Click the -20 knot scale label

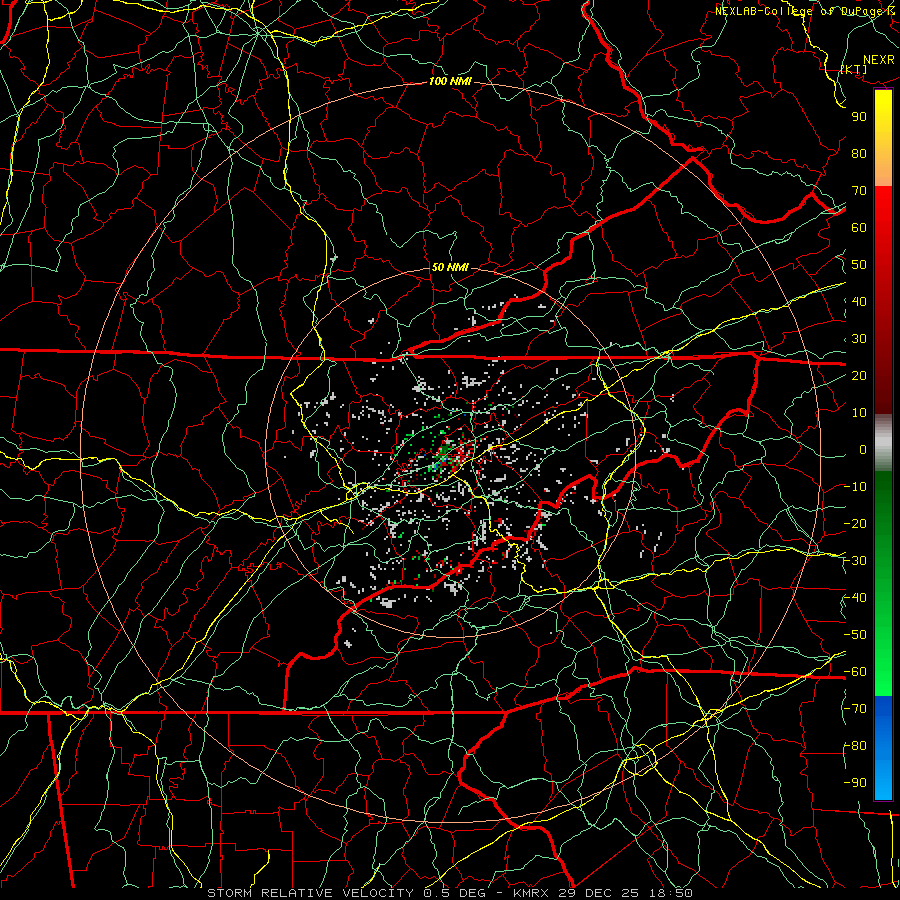point(855,524)
